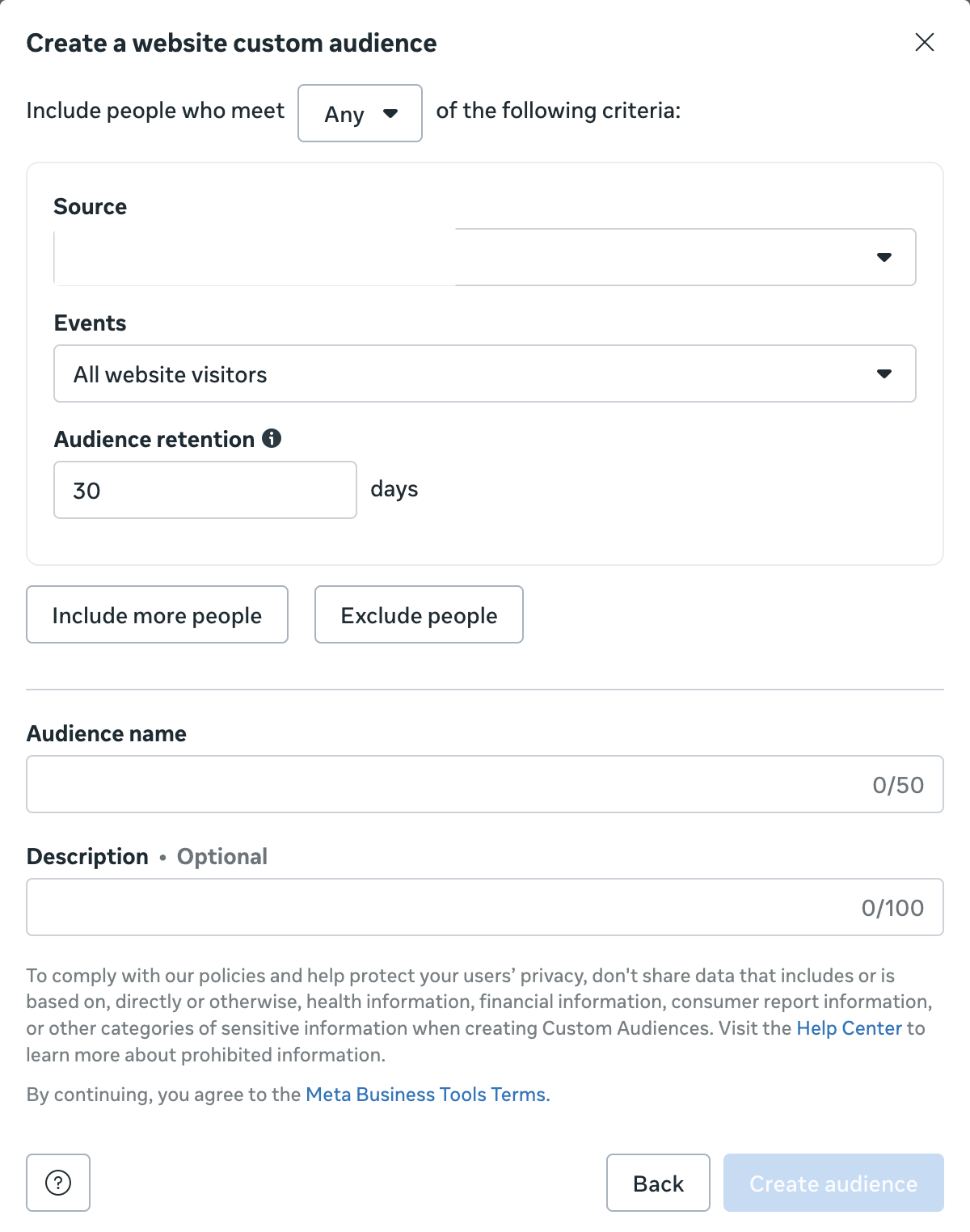Click the Events dropdown arrow icon
Viewport: 970px width, 1232px height.
[884, 373]
